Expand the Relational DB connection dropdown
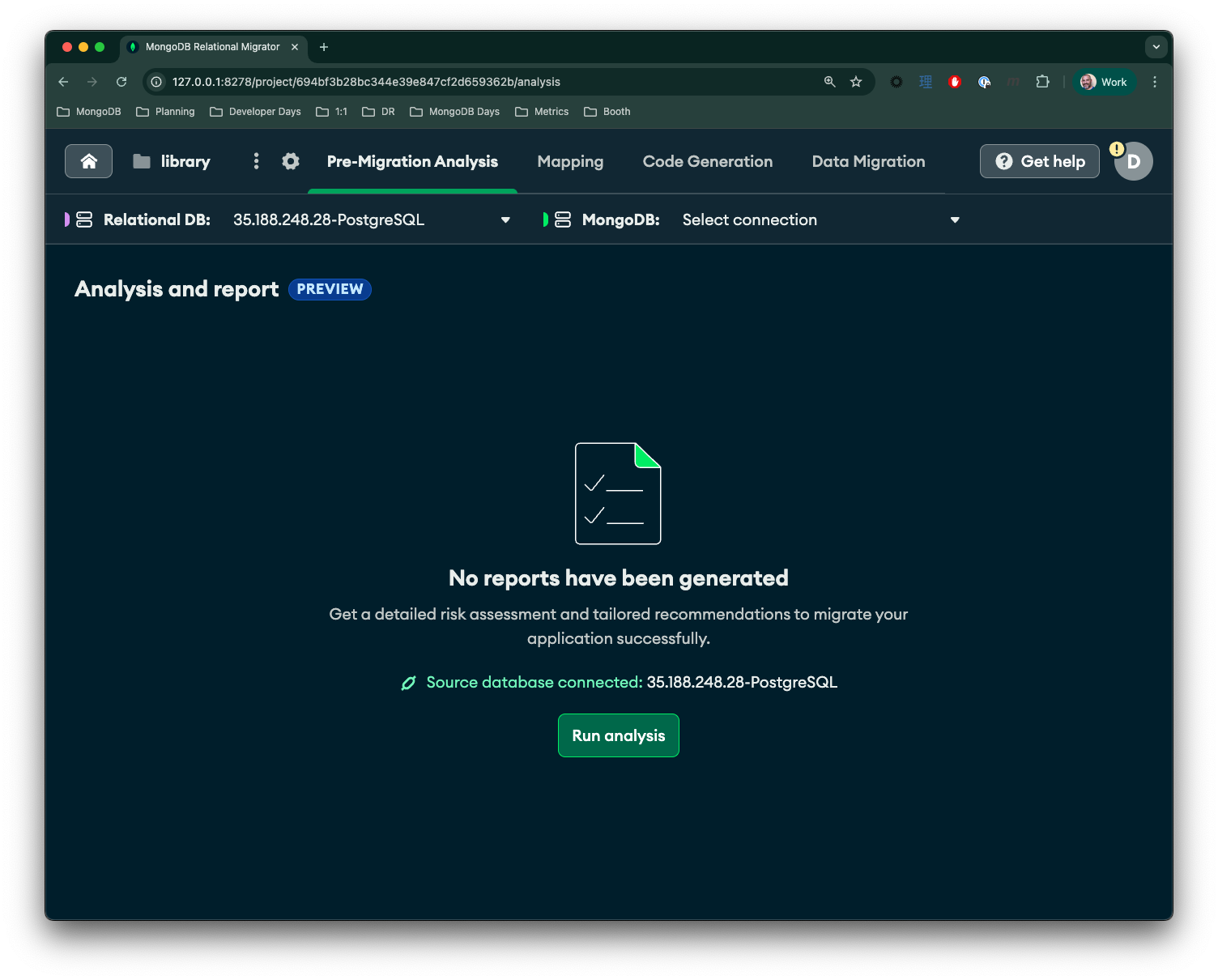1218x980 pixels. click(505, 219)
